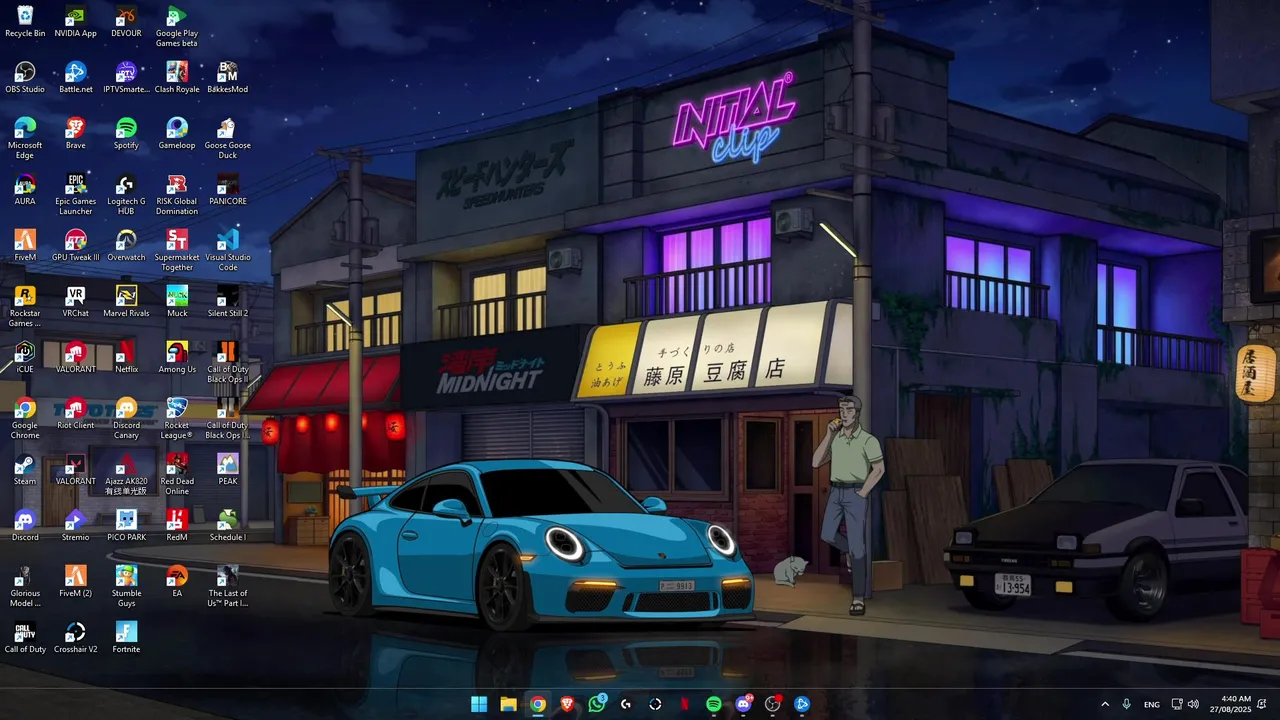Open the Riot Client shortcut
The width and height of the screenshot is (1280, 720).
[x=75, y=413]
